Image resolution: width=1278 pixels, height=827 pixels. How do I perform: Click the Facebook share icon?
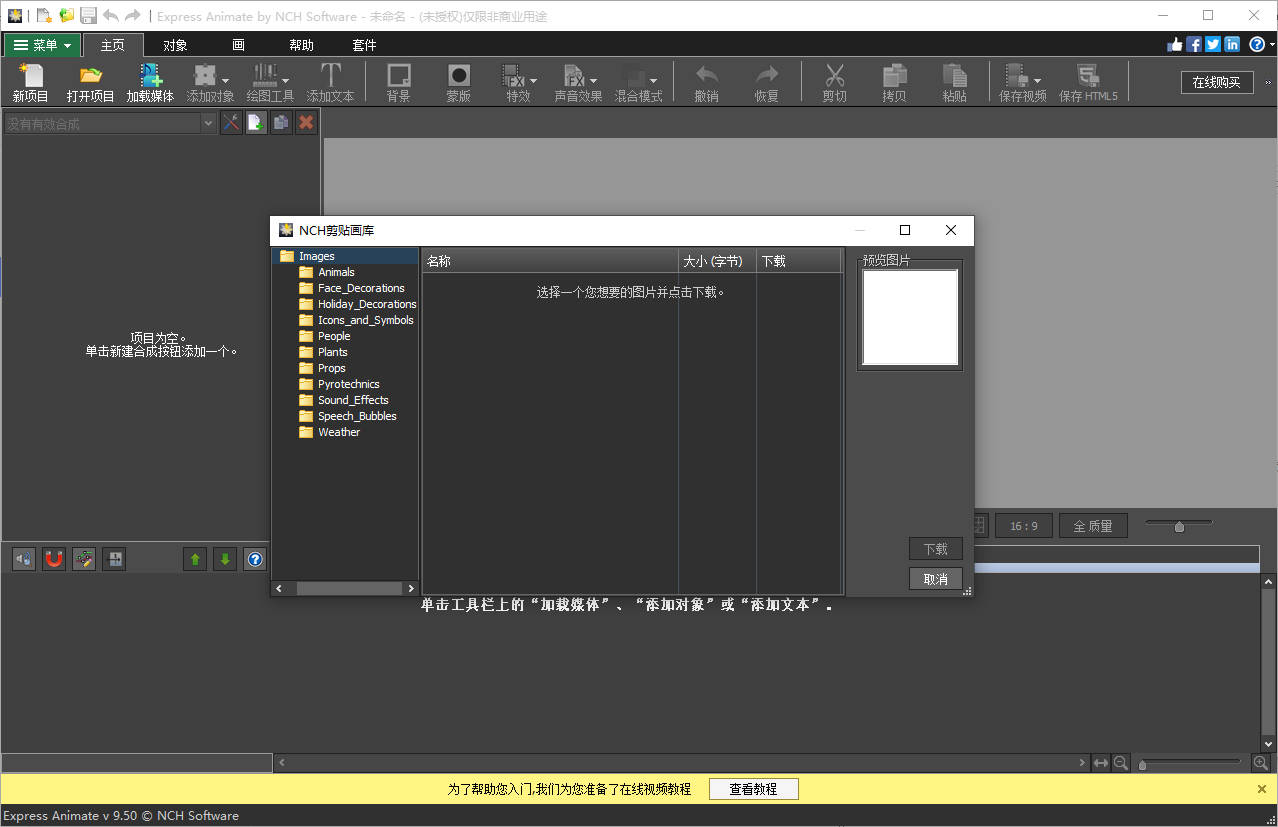1194,45
